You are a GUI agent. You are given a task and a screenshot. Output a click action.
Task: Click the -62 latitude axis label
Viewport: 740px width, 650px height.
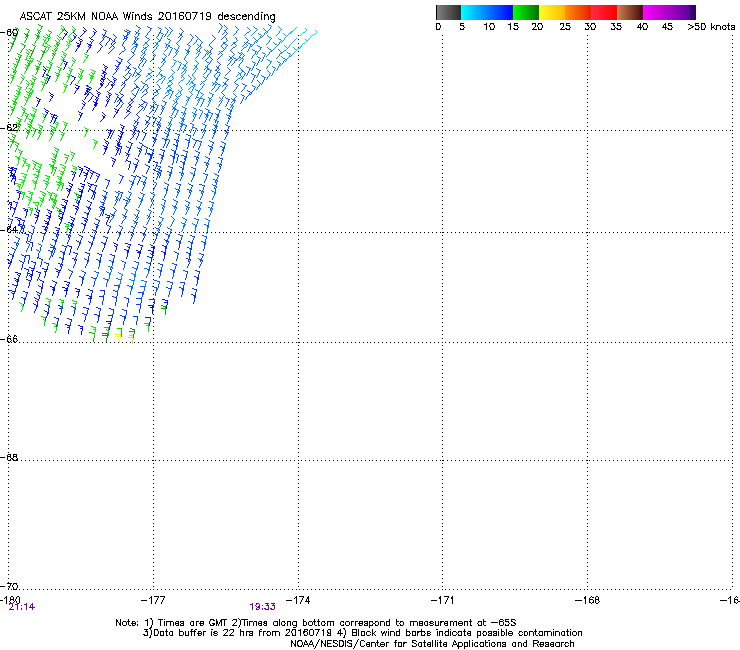[x=9, y=127]
